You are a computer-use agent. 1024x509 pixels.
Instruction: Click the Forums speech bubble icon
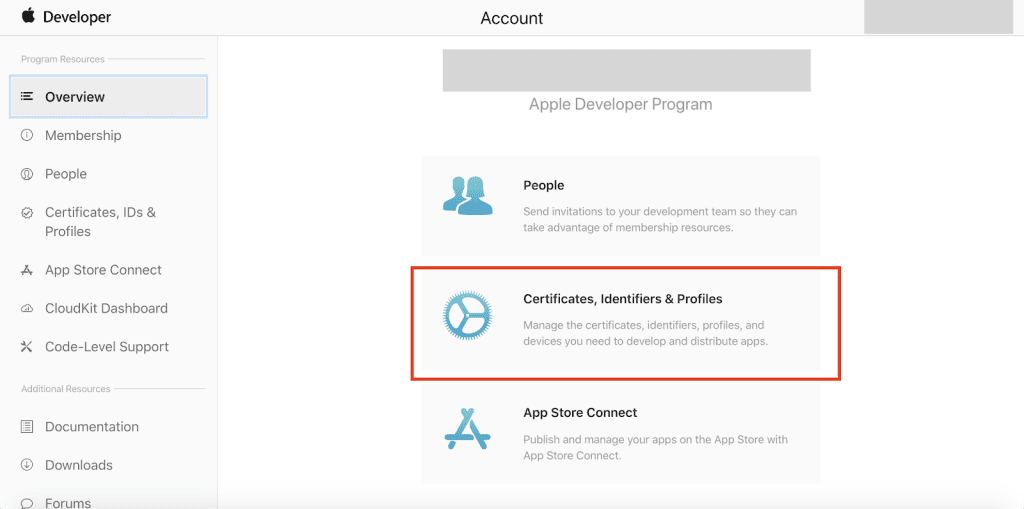(27, 503)
